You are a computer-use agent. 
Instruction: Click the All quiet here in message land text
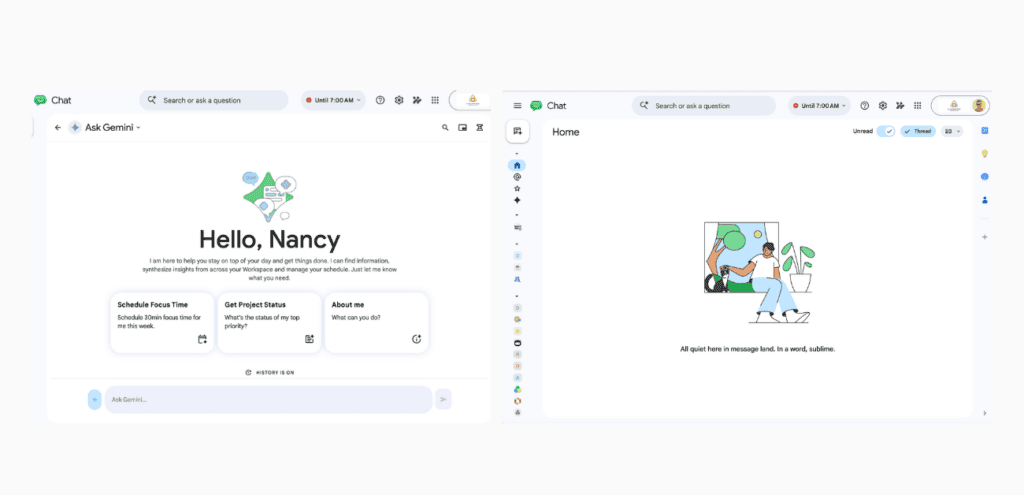(x=758, y=349)
